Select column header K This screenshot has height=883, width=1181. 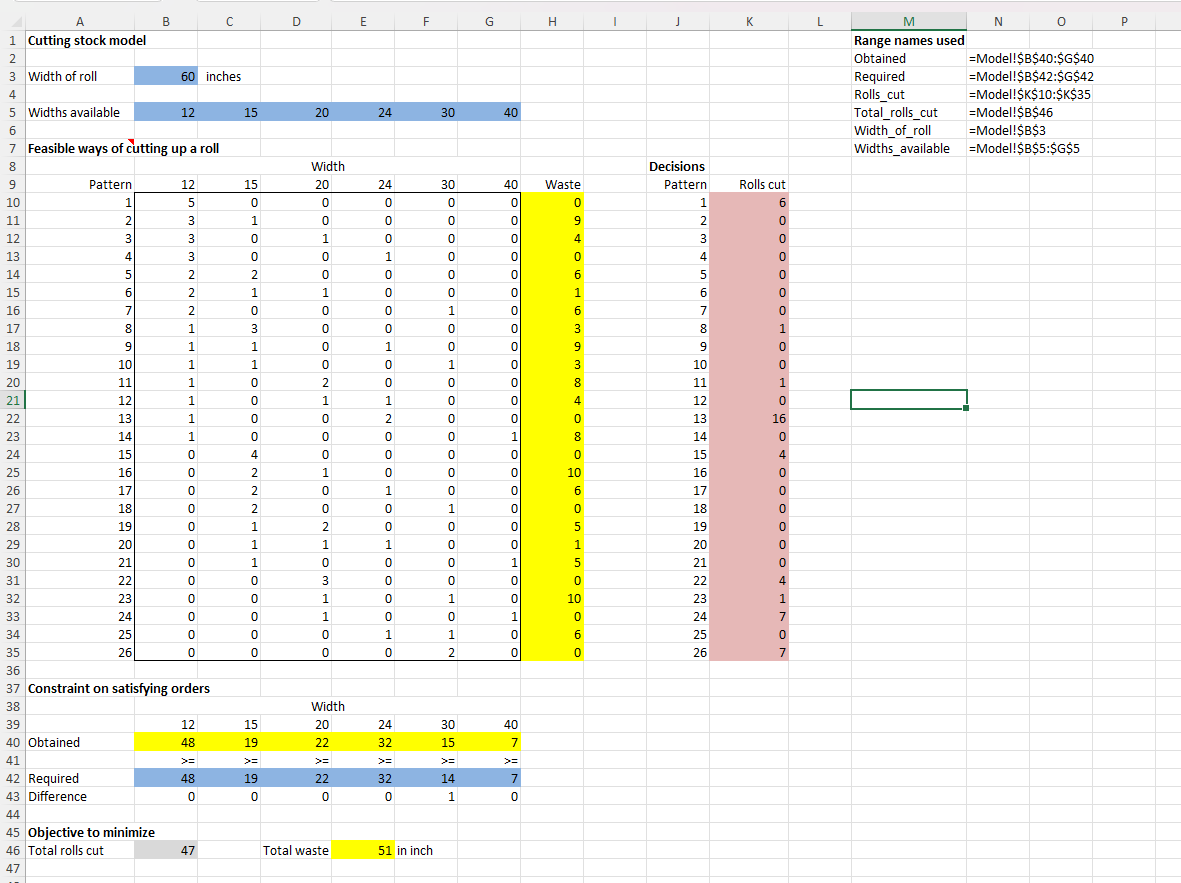pos(749,21)
